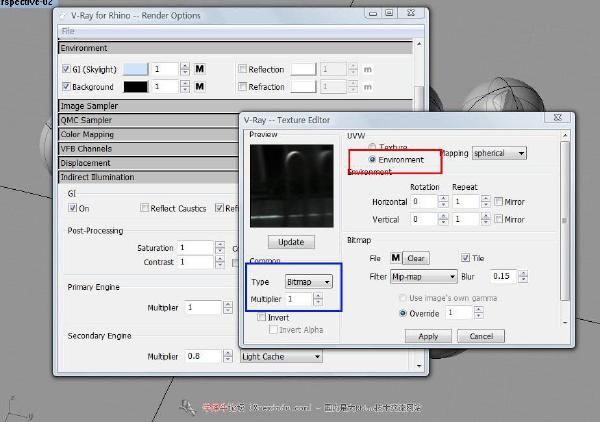Enable Invert checkbox in Texture Editor
600x422 pixels.
262,317
